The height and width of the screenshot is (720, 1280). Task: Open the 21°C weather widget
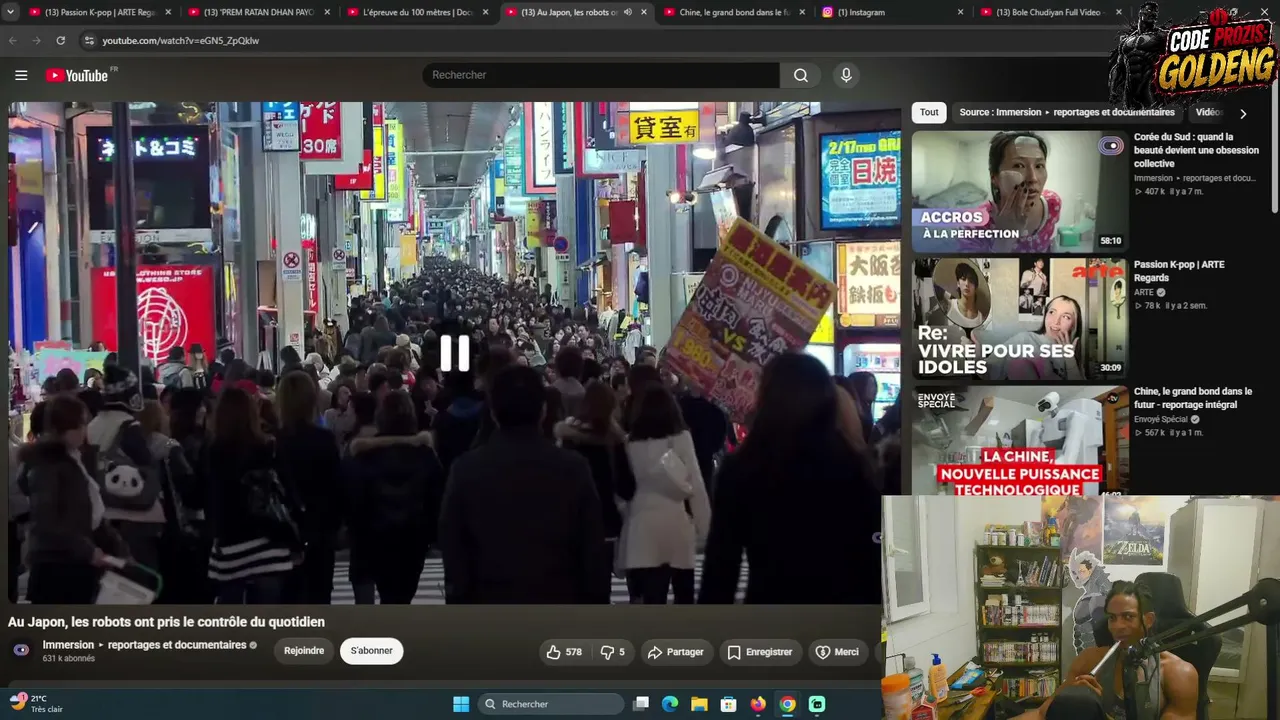pos(36,703)
